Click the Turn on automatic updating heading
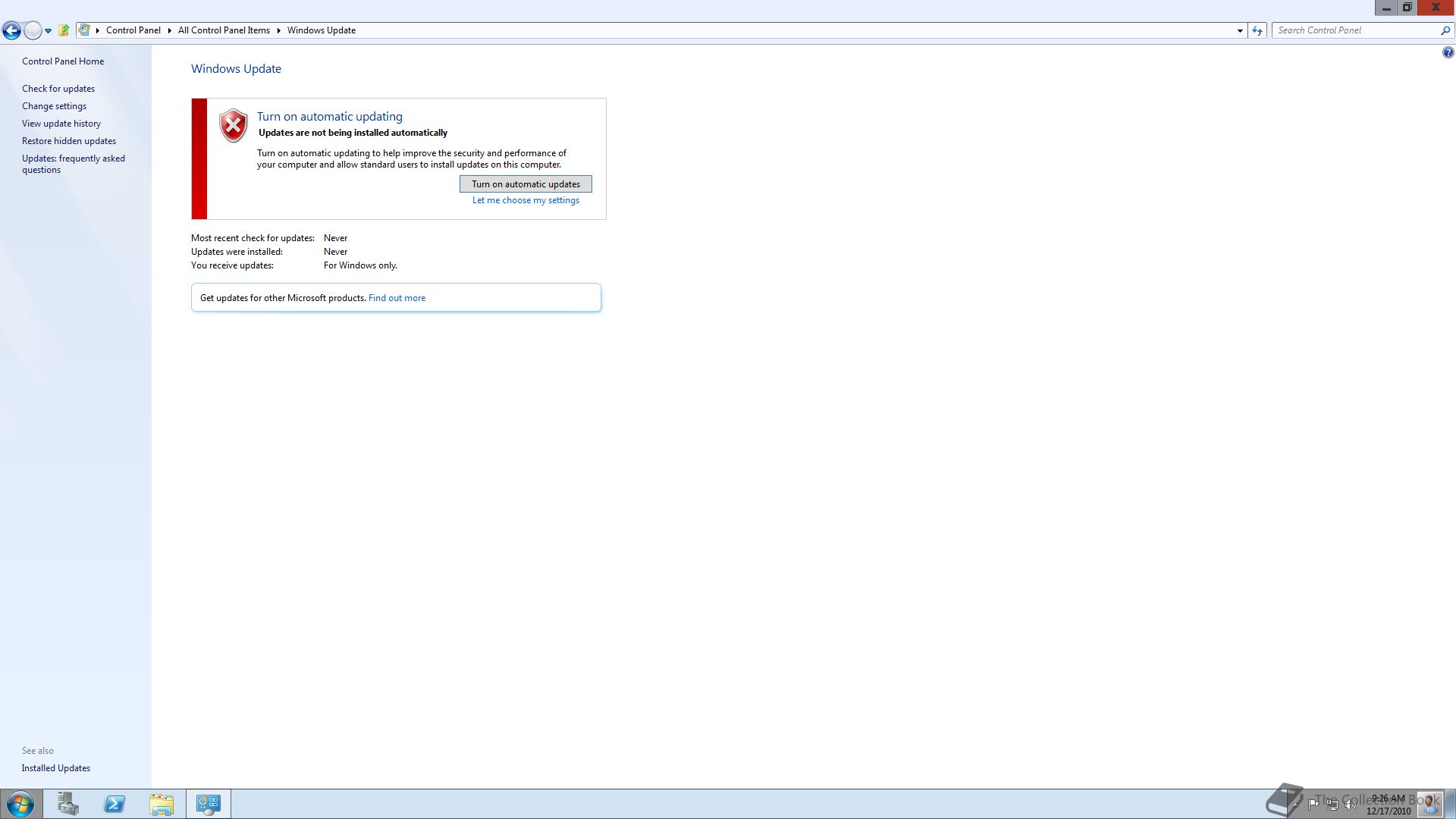The width and height of the screenshot is (1456, 819). pos(330,116)
